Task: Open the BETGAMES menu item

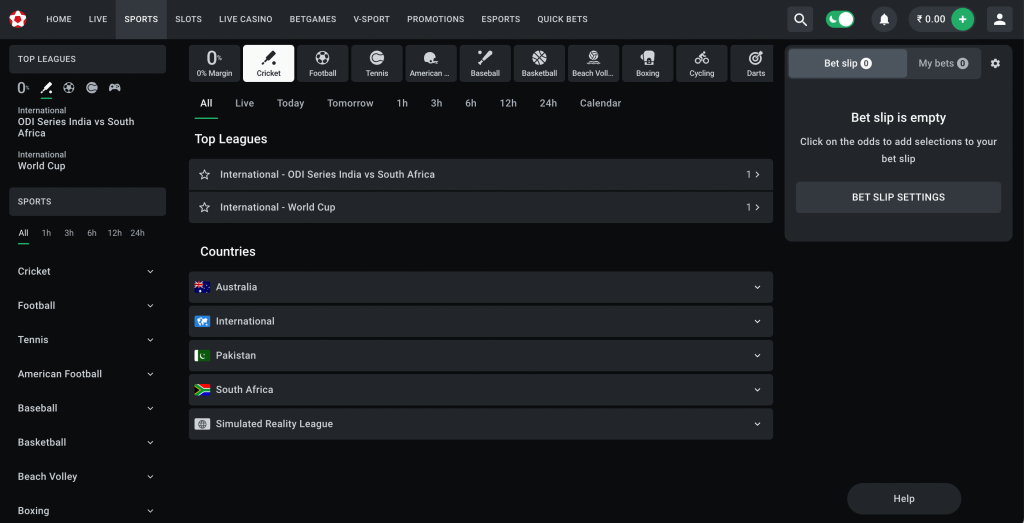Action: coord(313,20)
